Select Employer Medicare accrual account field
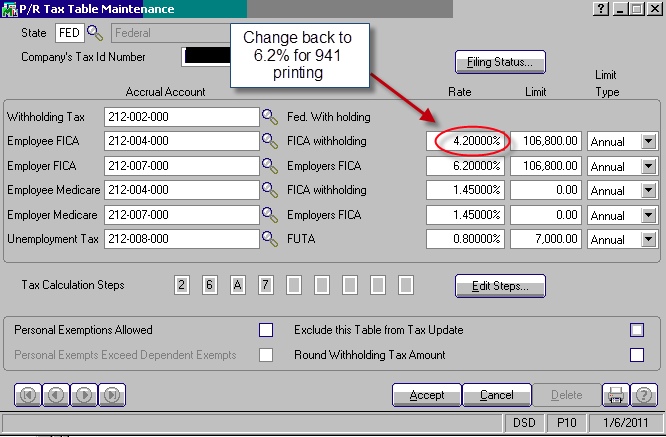The width and height of the screenshot is (666, 437). 181,214
